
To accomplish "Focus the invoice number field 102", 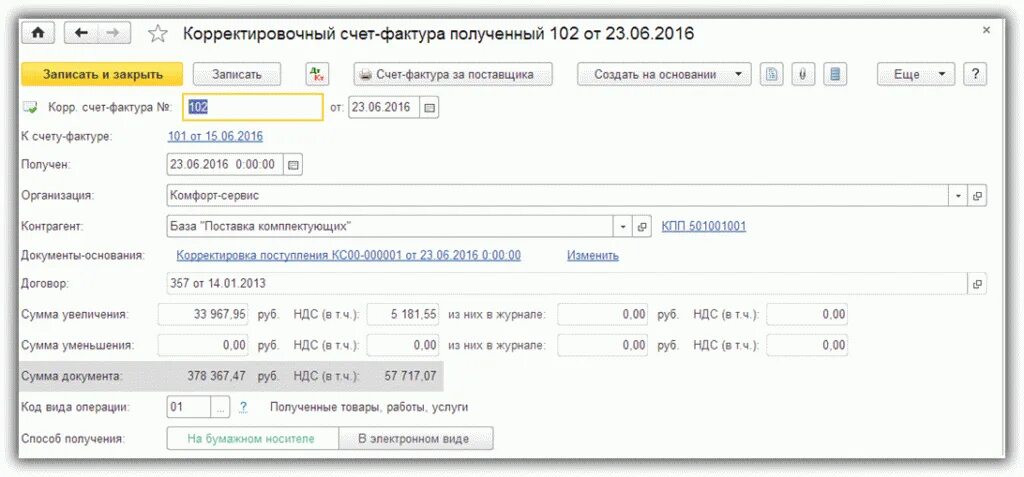I will tap(255, 107).
